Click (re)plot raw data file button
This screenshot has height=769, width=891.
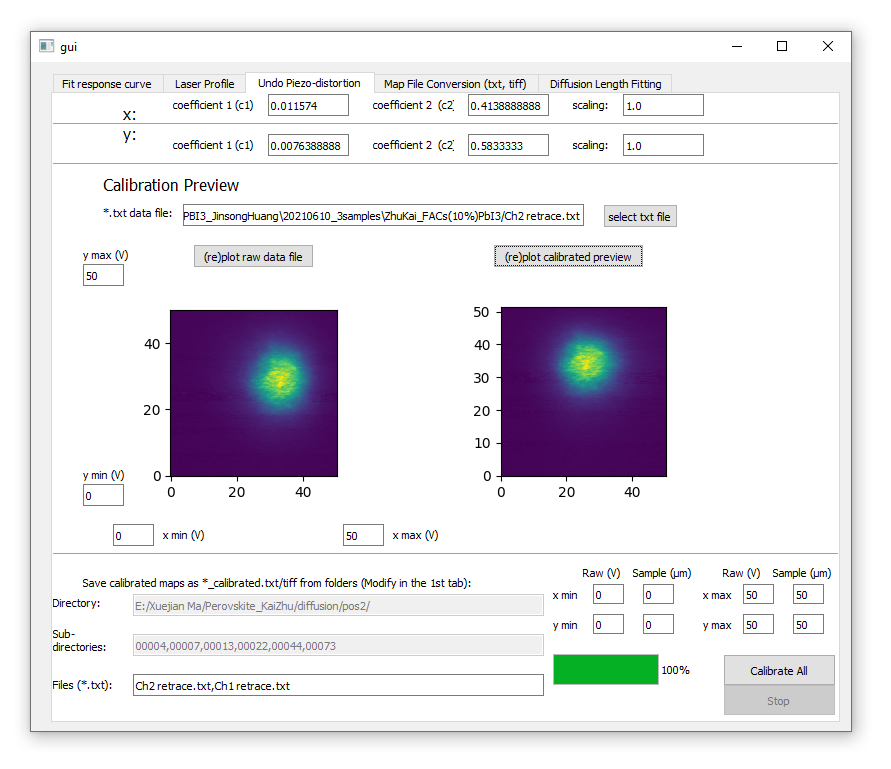[x=253, y=257]
